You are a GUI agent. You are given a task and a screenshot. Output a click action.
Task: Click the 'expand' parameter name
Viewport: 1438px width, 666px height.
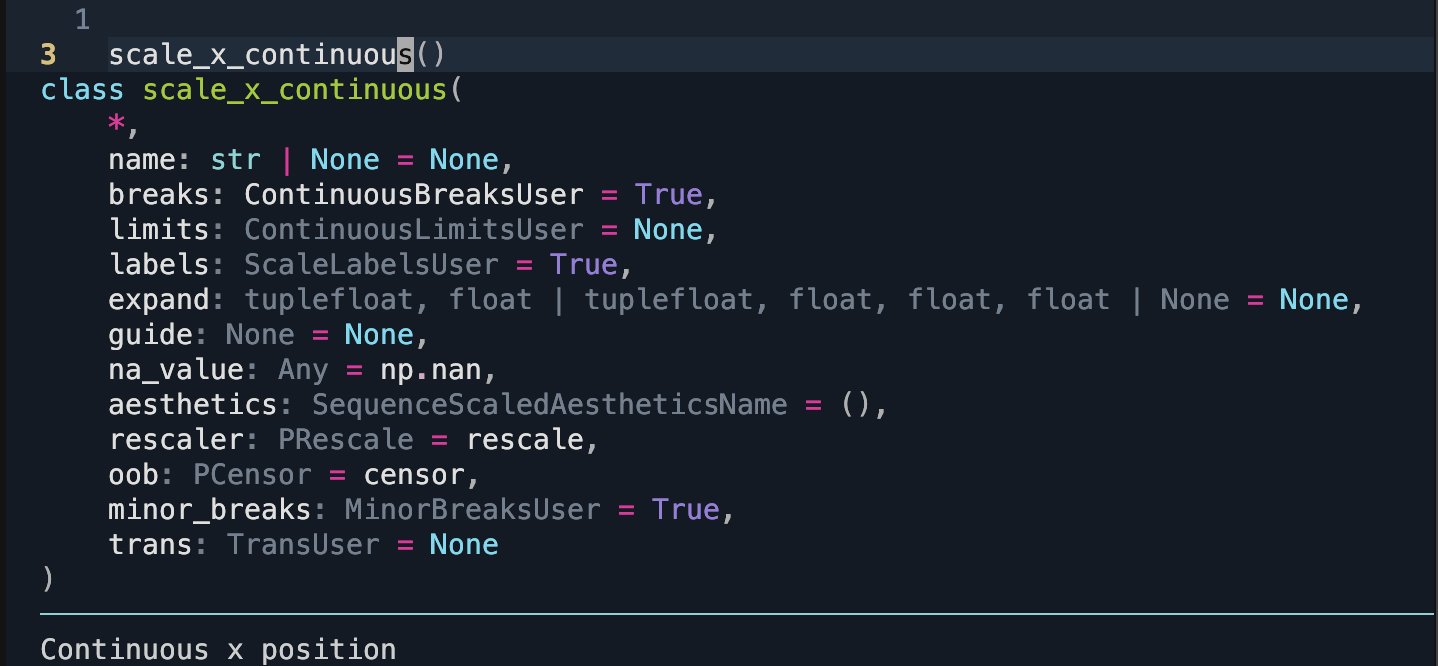(159, 300)
